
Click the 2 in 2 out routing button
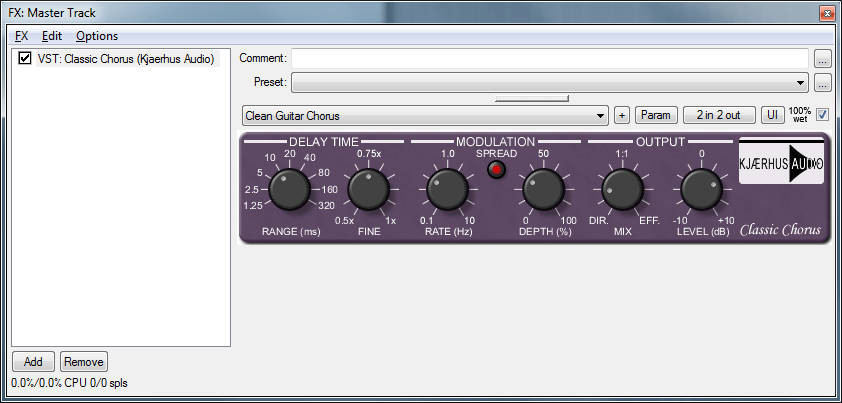718,115
